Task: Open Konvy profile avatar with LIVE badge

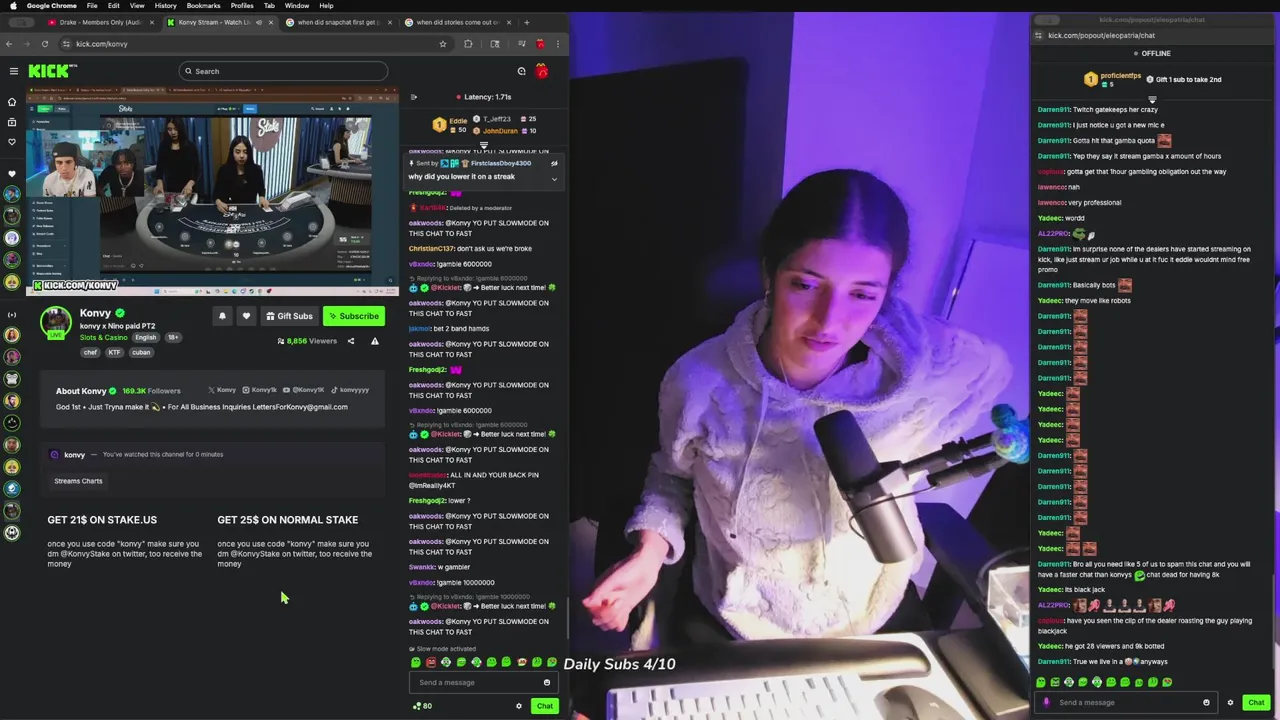Action: pos(56,322)
